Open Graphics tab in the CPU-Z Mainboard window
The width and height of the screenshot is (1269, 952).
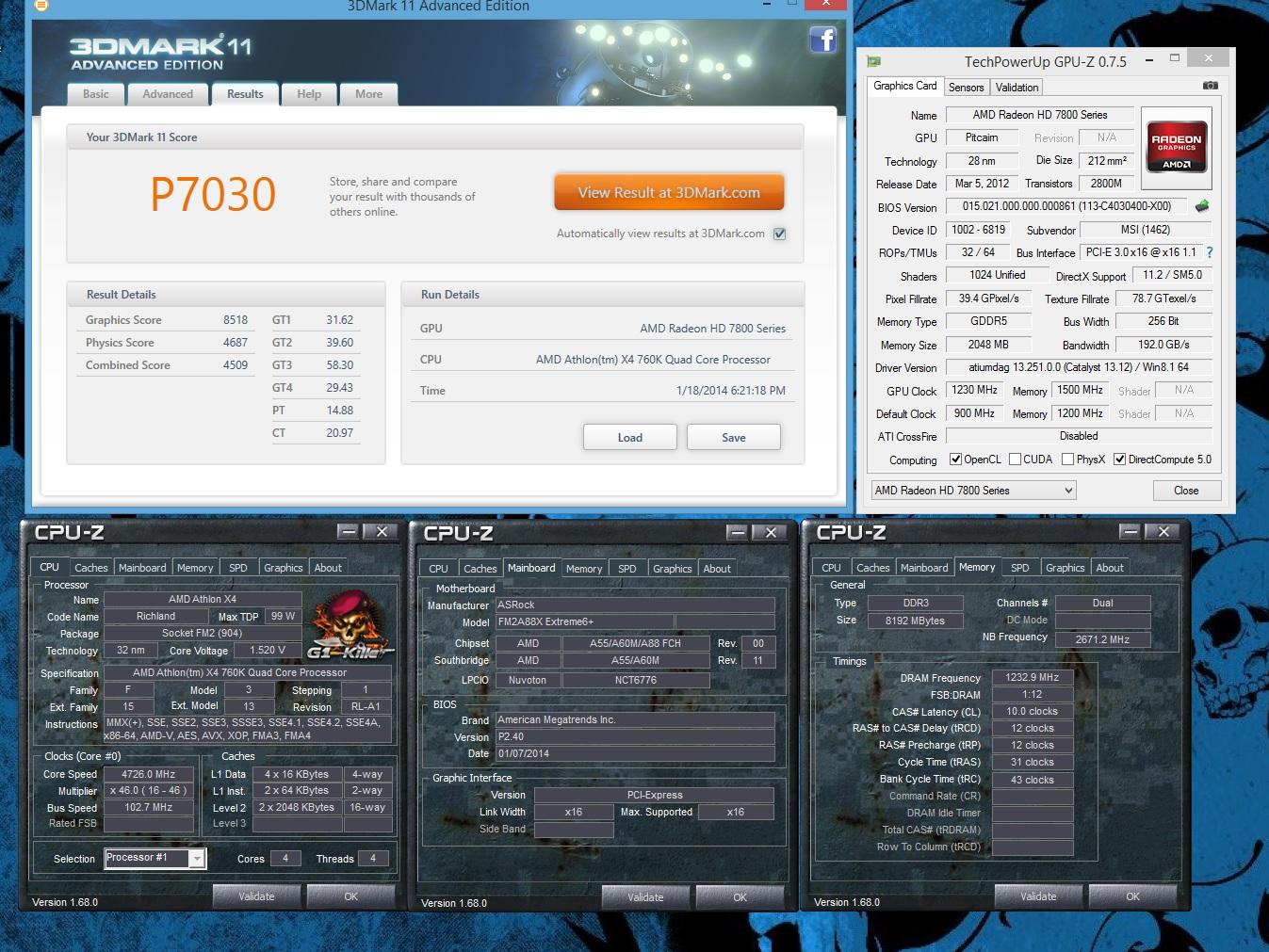[x=673, y=569]
